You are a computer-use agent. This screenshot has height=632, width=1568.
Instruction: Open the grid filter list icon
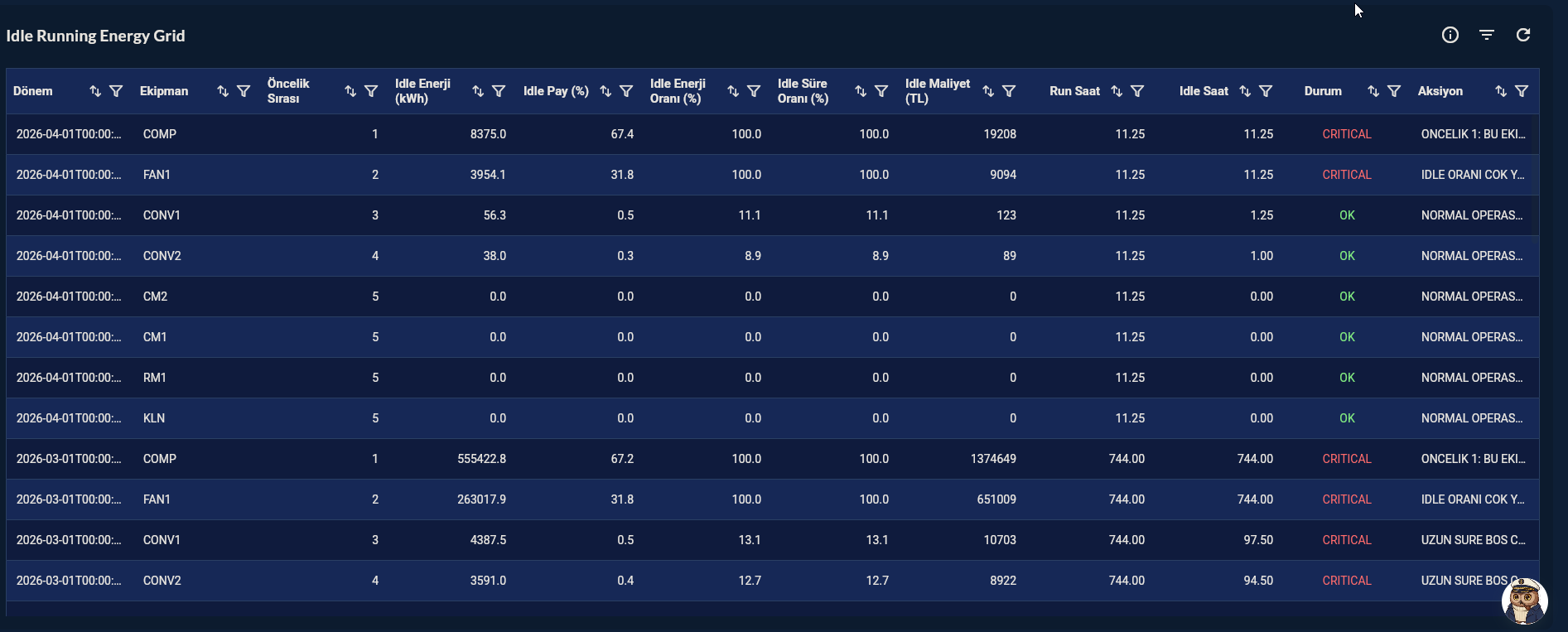click(1487, 35)
